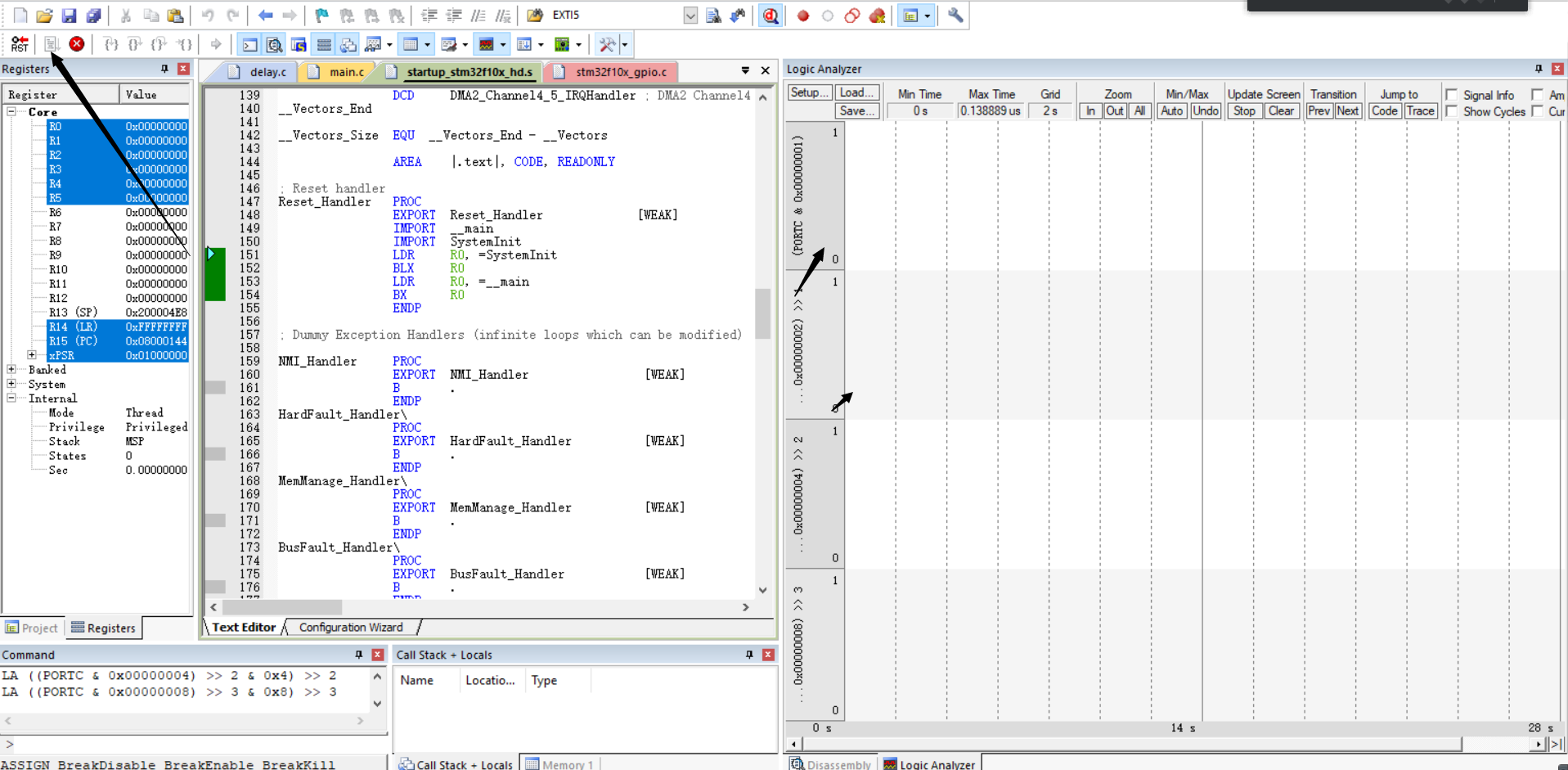The image size is (1568, 770).
Task: Collapse the Core register group
Action: click(x=12, y=111)
